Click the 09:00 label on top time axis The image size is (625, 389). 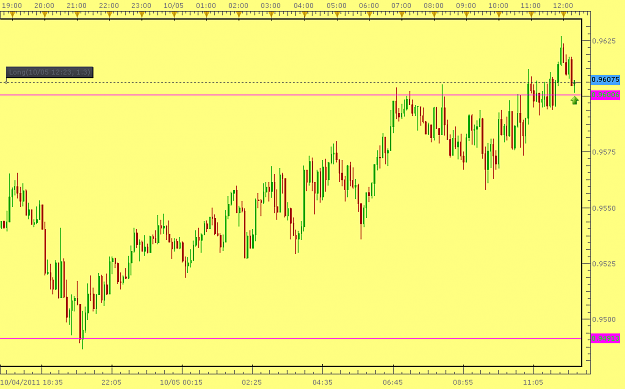[466, 6]
